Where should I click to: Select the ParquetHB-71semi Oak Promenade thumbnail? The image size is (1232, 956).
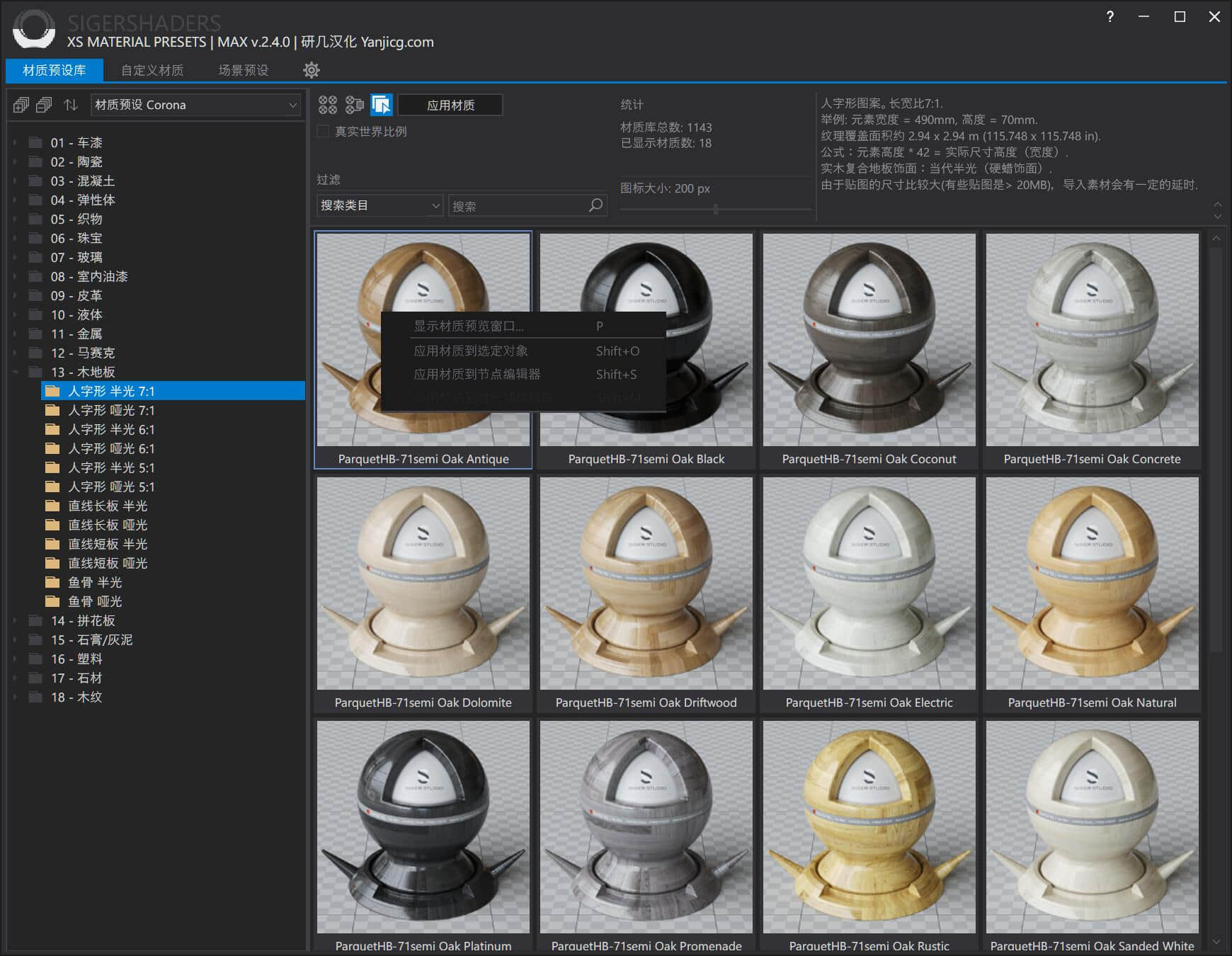tap(646, 836)
